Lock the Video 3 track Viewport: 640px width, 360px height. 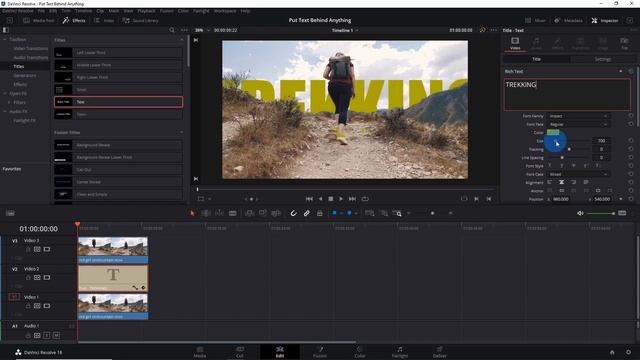pos(28,249)
